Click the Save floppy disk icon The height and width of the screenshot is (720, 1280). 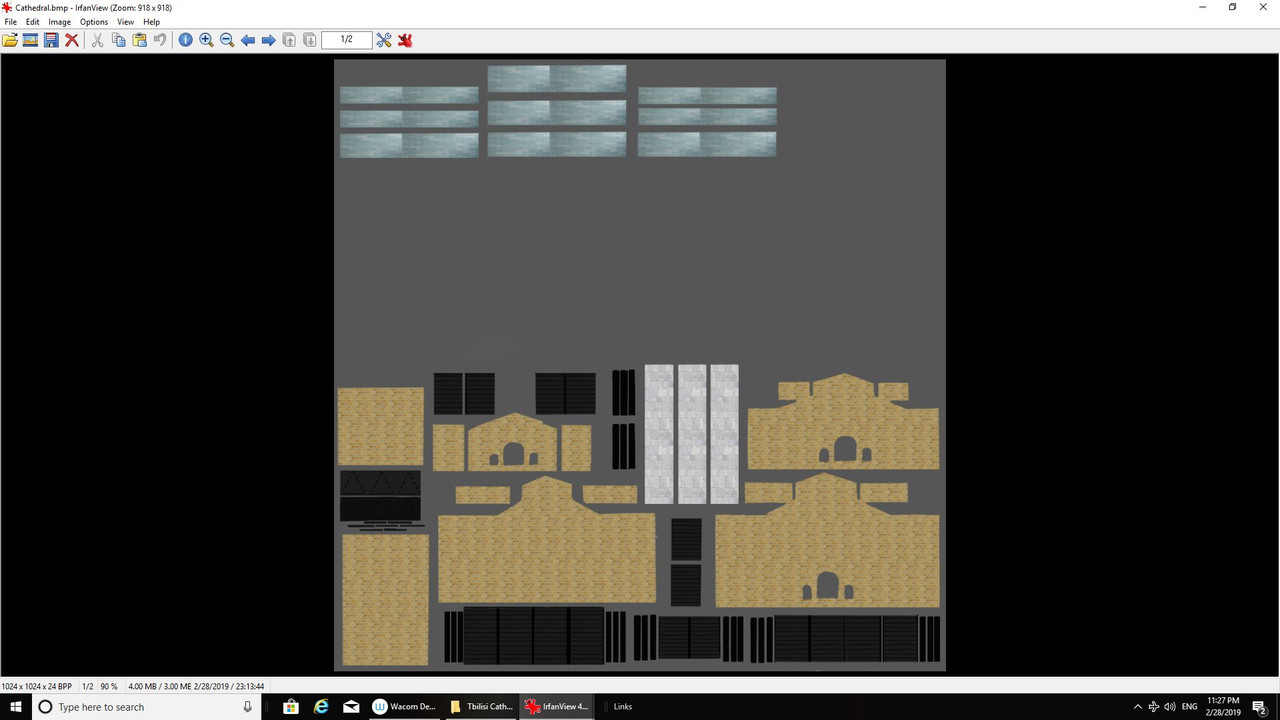pyautogui.click(x=51, y=40)
